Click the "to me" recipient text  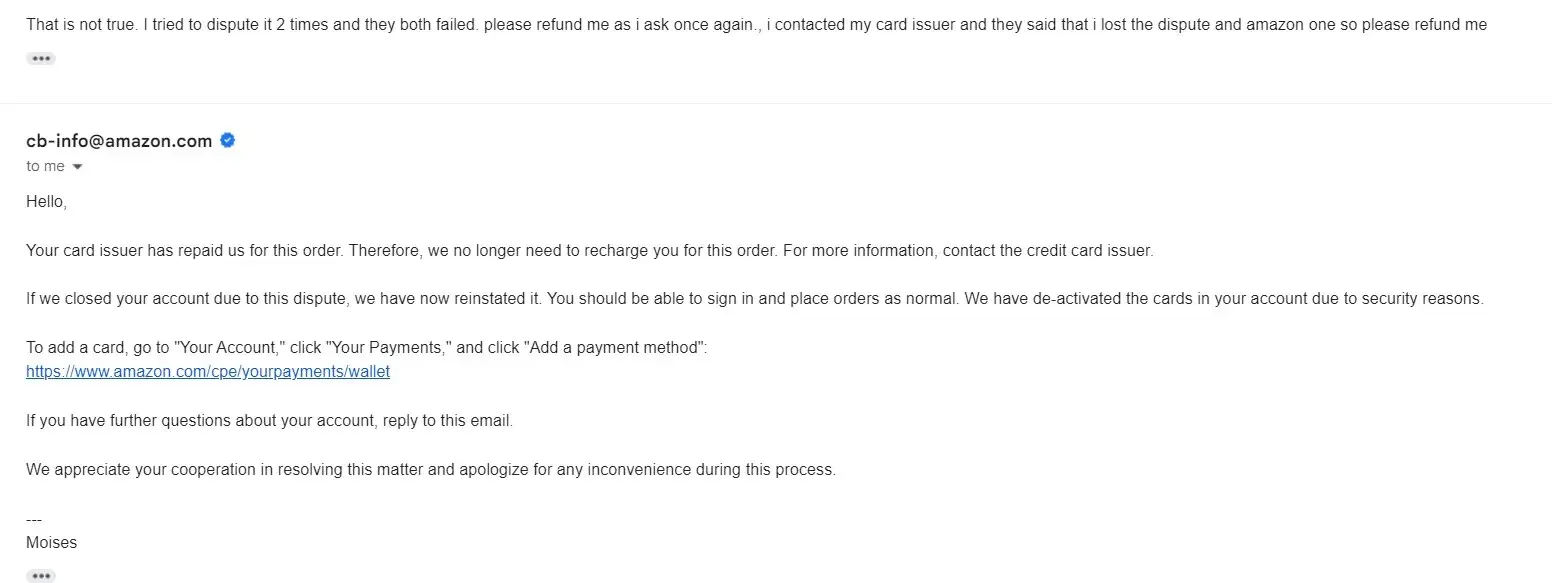46,167
